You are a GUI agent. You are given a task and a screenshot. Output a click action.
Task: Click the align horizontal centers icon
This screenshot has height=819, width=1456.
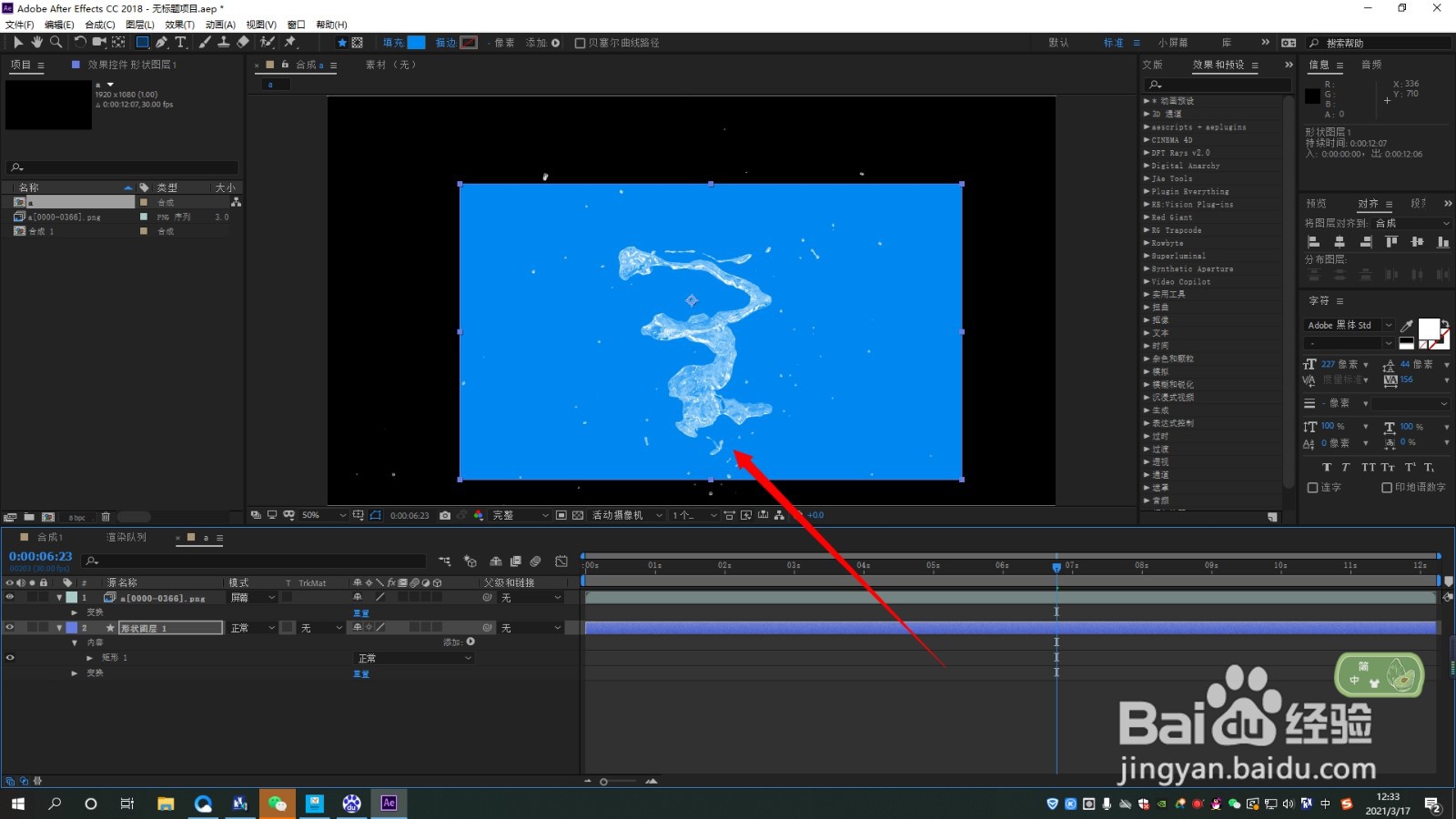click(x=1340, y=242)
